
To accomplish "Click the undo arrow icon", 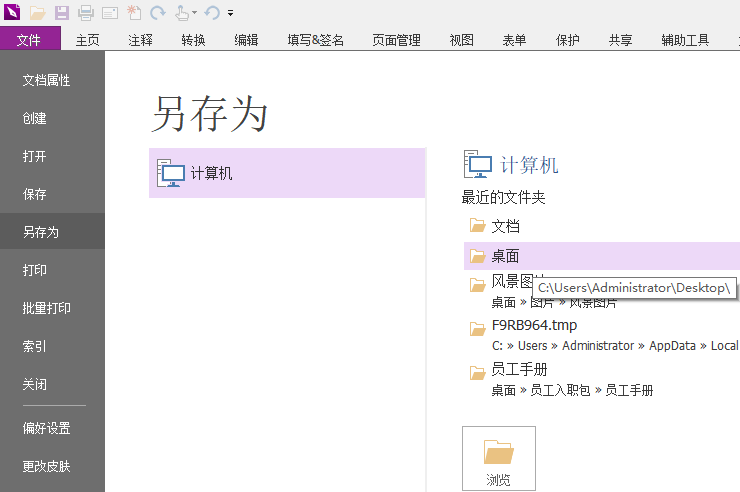I will (212, 13).
